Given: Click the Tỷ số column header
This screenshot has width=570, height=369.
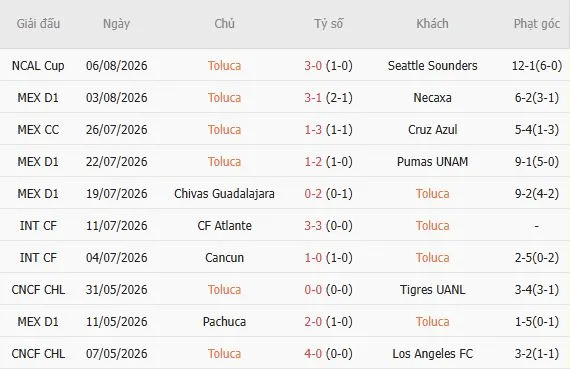Looking at the screenshot, I should click(329, 24).
